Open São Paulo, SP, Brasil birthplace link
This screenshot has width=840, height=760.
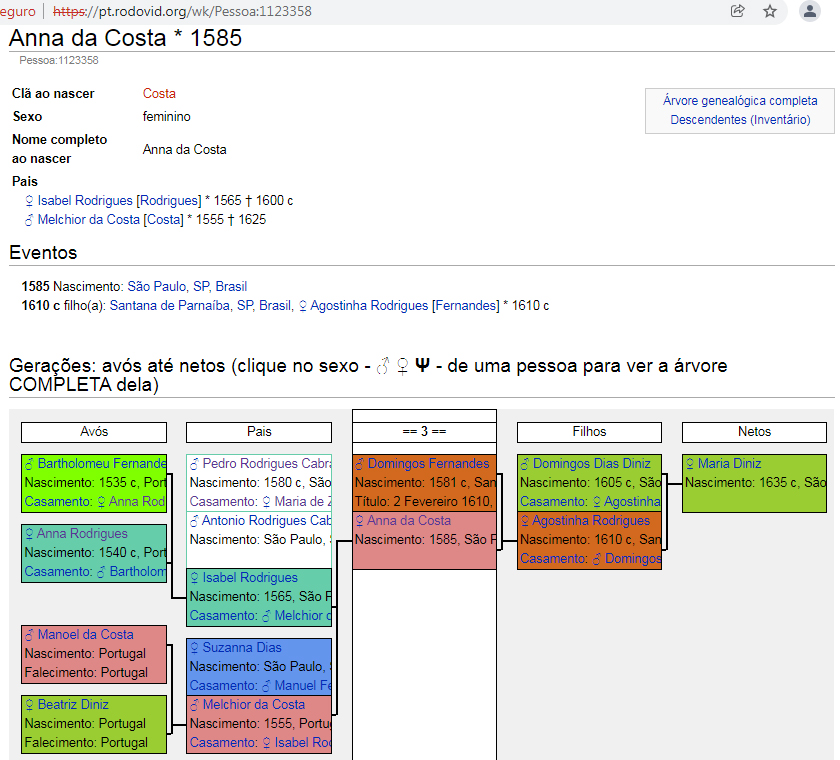[x=187, y=287]
